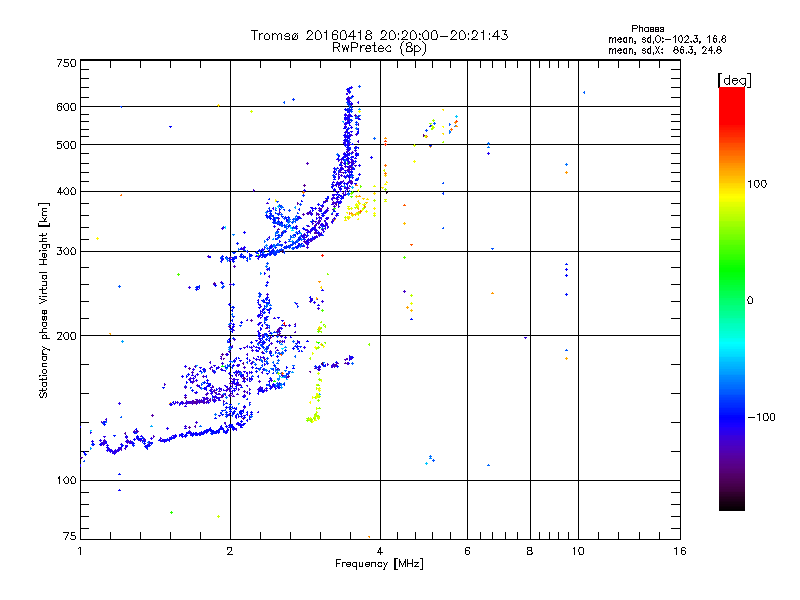Click the y-axis tick label "600"
The height and width of the screenshot is (600, 800).
coord(66,107)
